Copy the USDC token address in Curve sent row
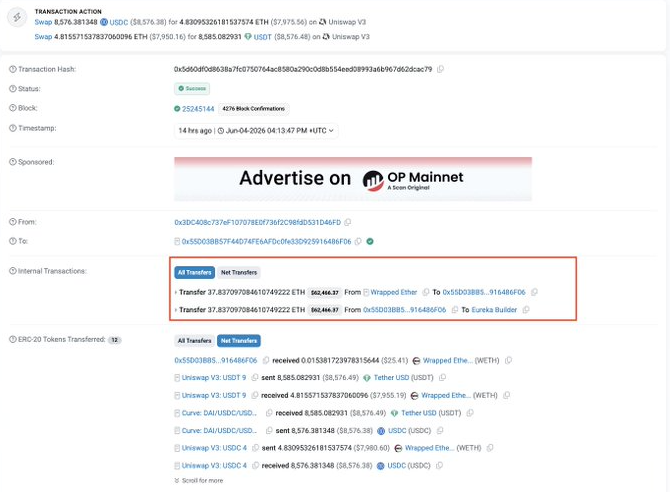Viewport: 670px width, 492px height. pos(440,431)
